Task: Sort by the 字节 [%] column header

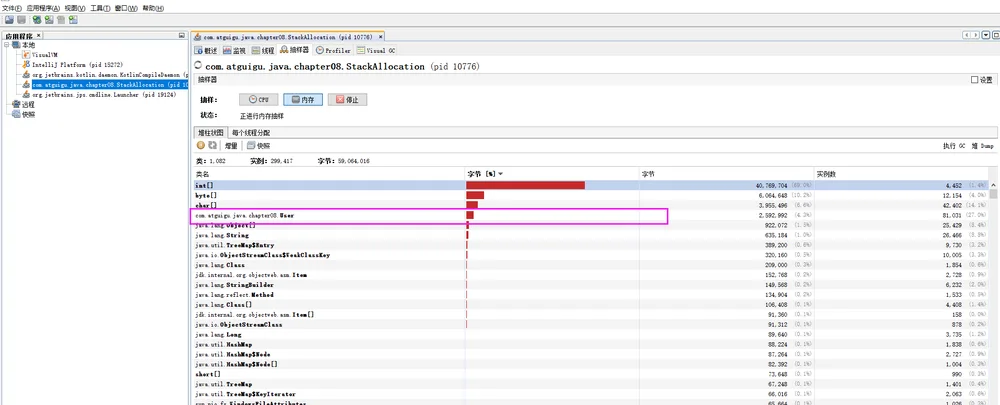Action: (x=552, y=173)
